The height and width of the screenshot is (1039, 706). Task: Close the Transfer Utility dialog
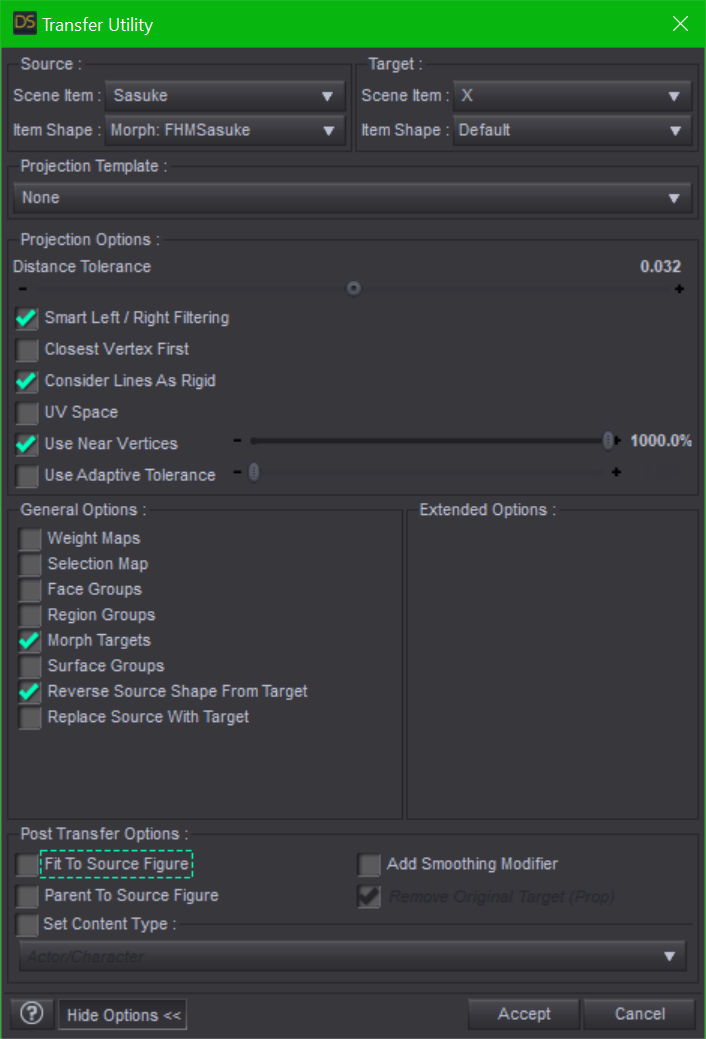click(680, 24)
